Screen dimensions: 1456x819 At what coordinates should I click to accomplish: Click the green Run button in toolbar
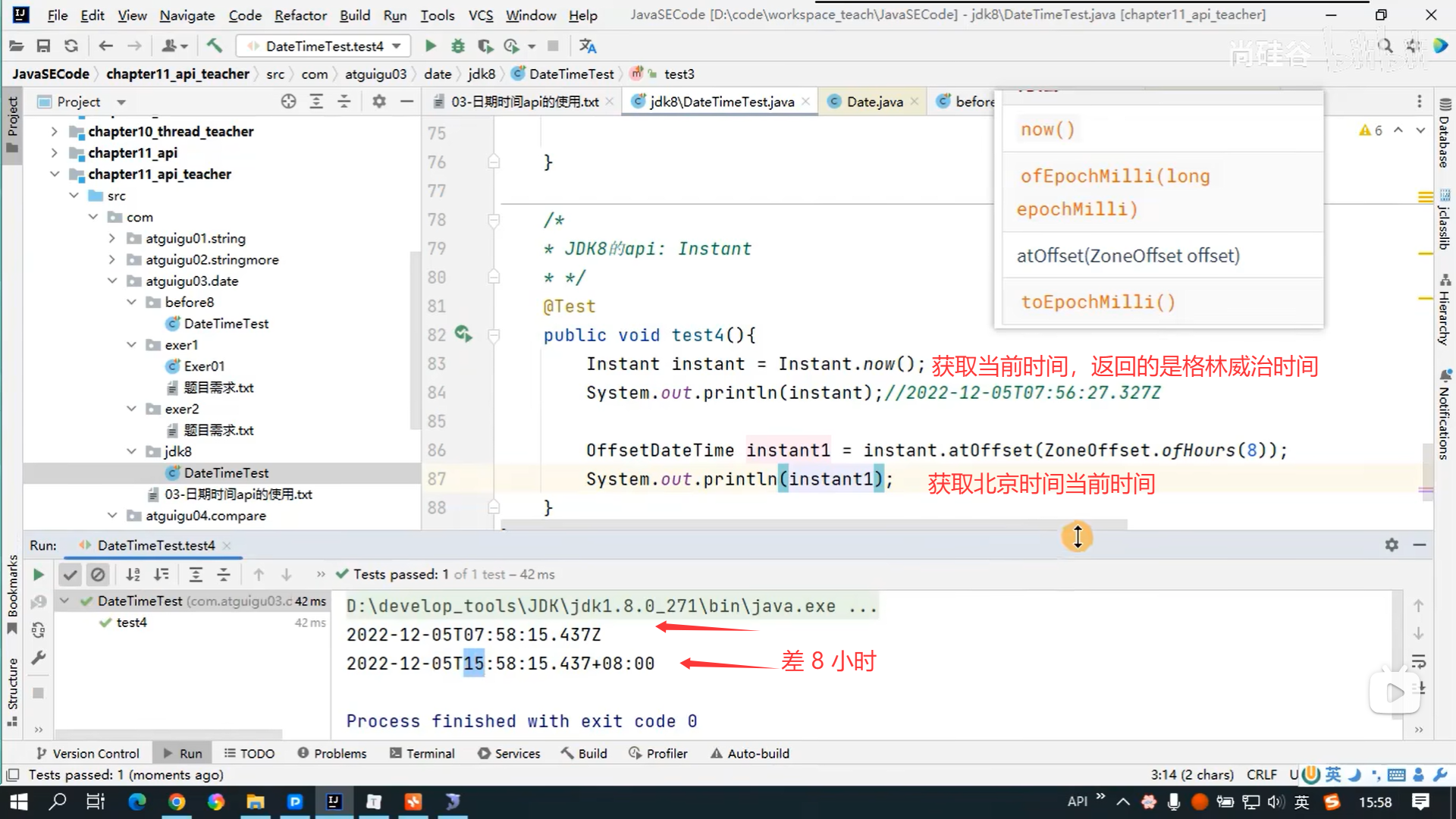[430, 46]
